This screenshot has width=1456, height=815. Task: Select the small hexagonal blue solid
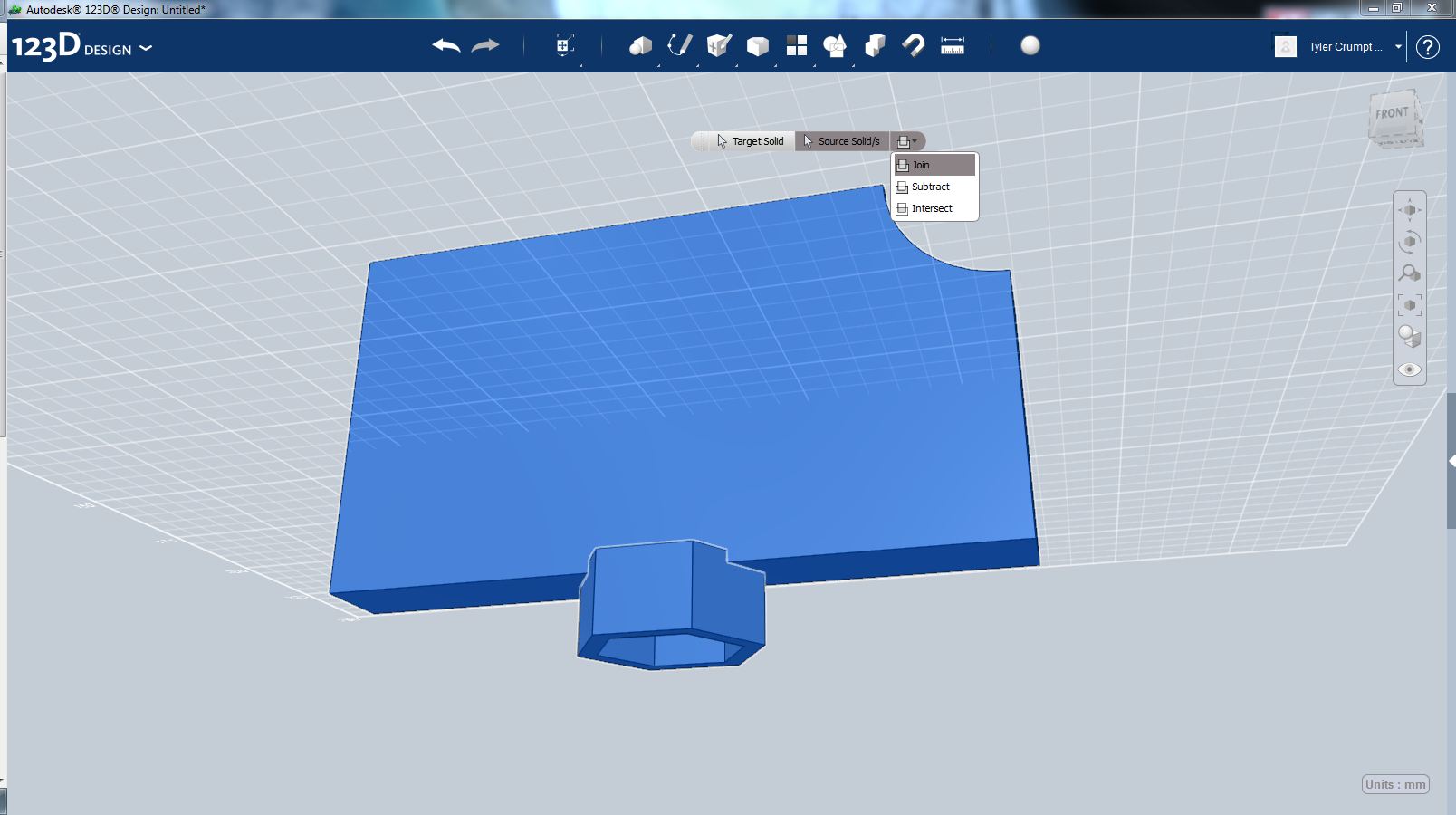point(671,605)
